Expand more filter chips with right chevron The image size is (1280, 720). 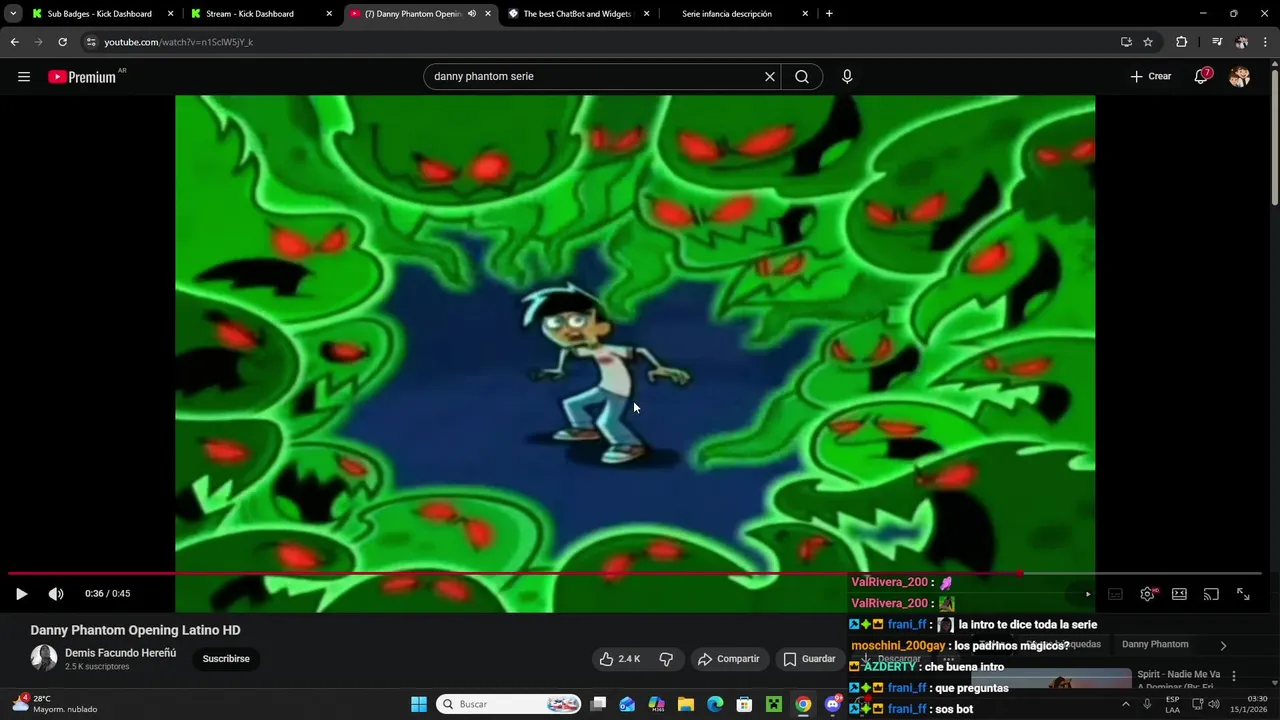1222,646
